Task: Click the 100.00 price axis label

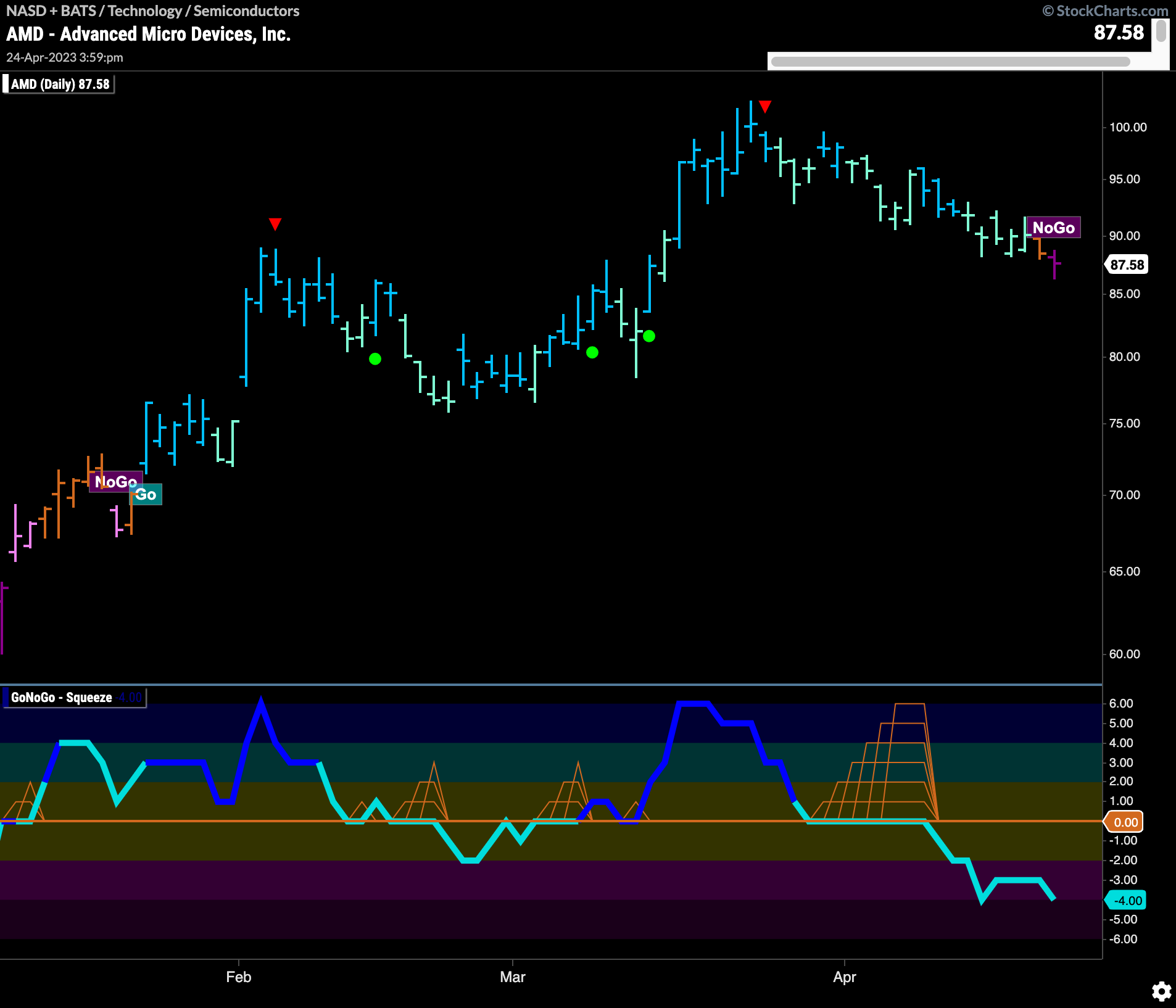Action: pos(1128,127)
